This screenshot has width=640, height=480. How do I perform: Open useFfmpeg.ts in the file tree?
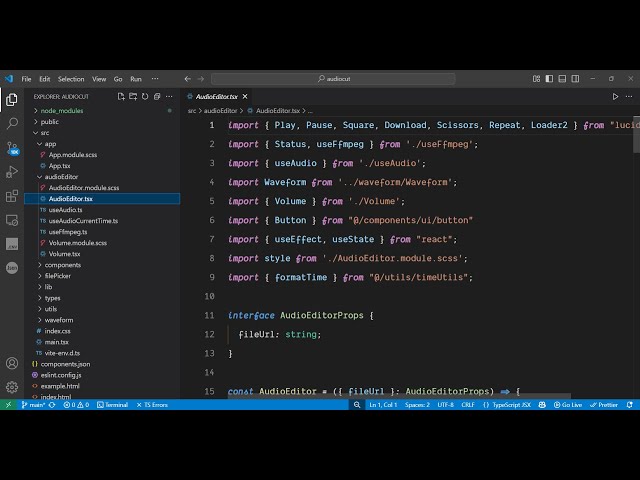click(68, 232)
